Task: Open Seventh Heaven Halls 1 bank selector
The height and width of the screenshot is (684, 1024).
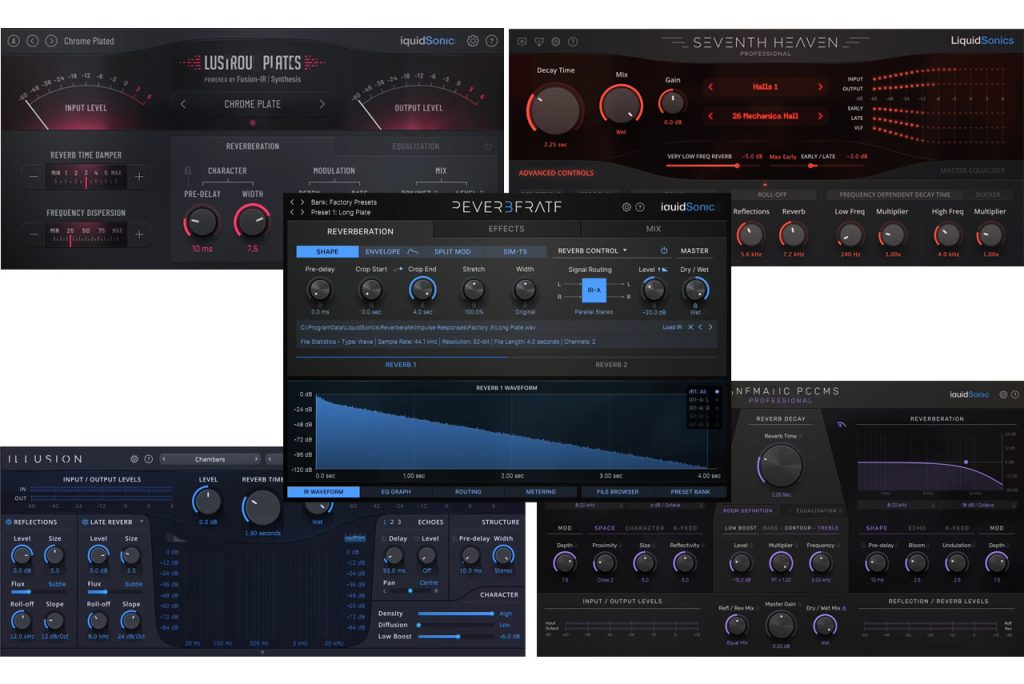Action: pos(764,87)
